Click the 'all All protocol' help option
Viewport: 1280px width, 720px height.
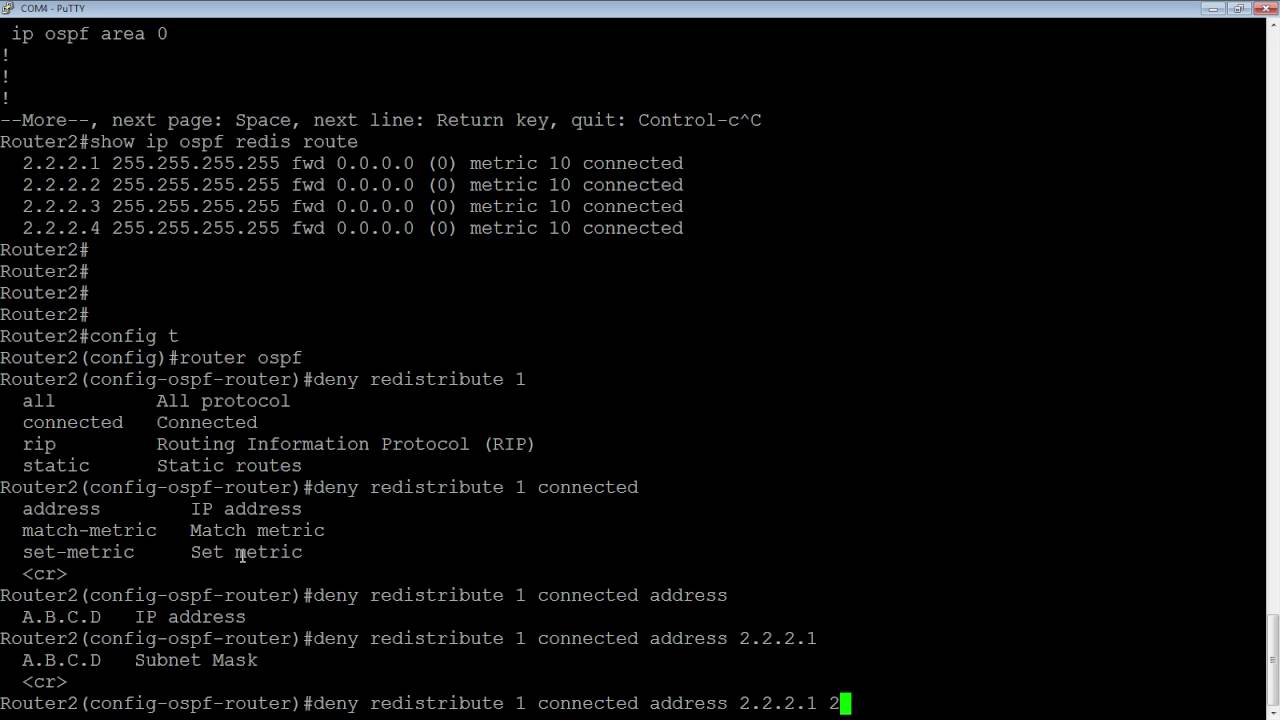point(156,401)
